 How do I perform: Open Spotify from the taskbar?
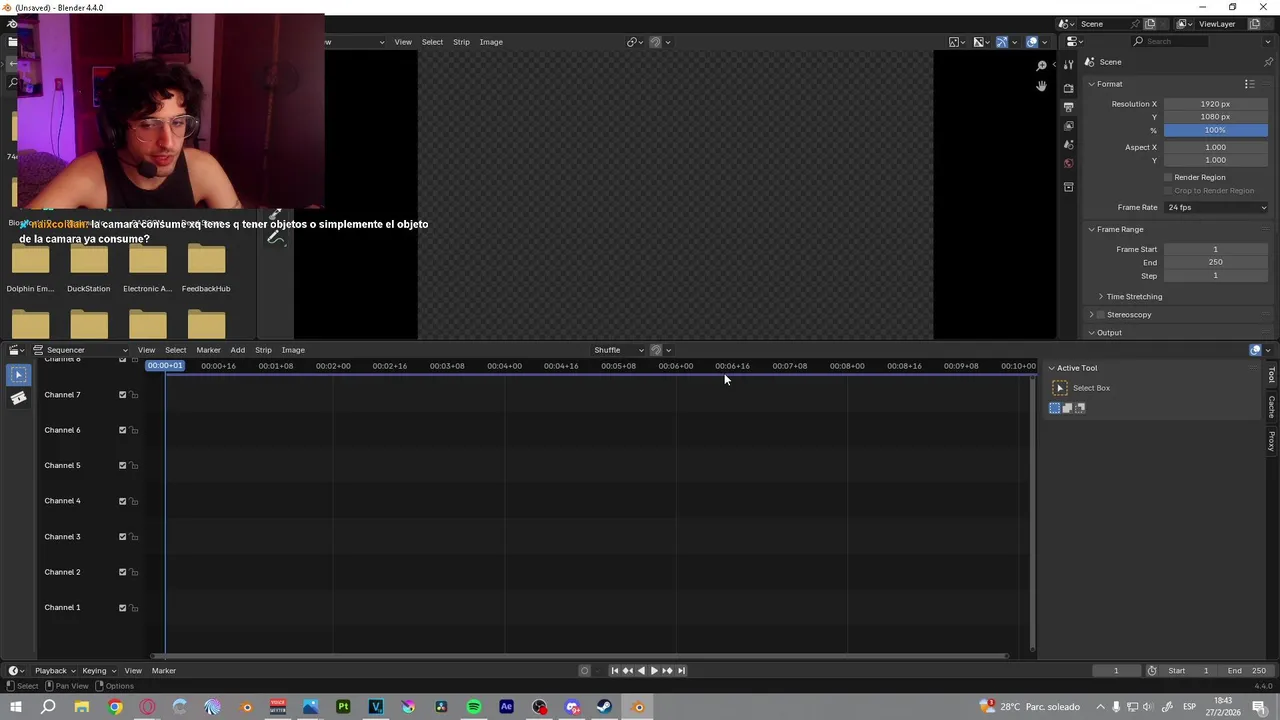tap(474, 707)
